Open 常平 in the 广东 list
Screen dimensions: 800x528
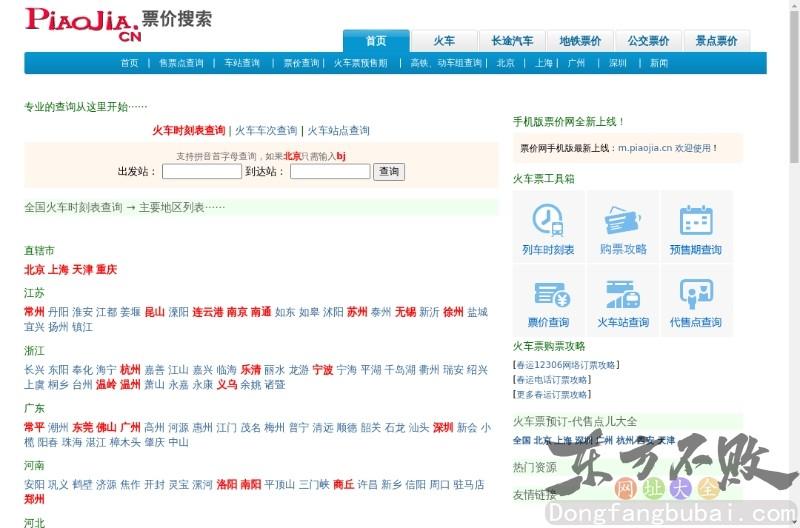coord(34,428)
